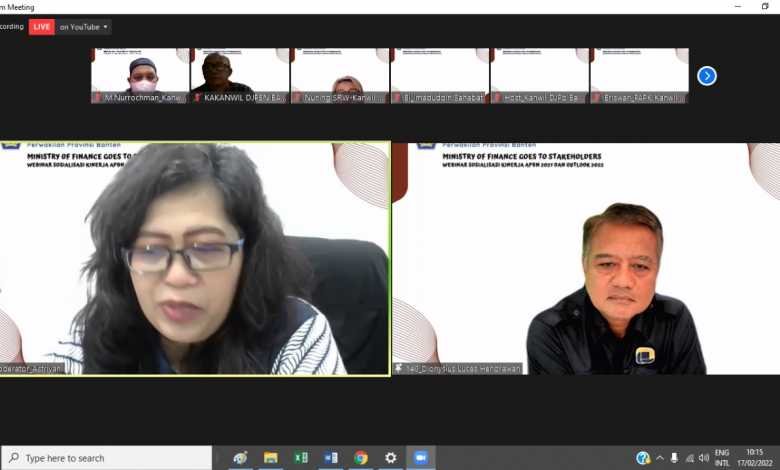Open Word from the taskbar
The height and width of the screenshot is (470, 780).
click(x=330, y=458)
